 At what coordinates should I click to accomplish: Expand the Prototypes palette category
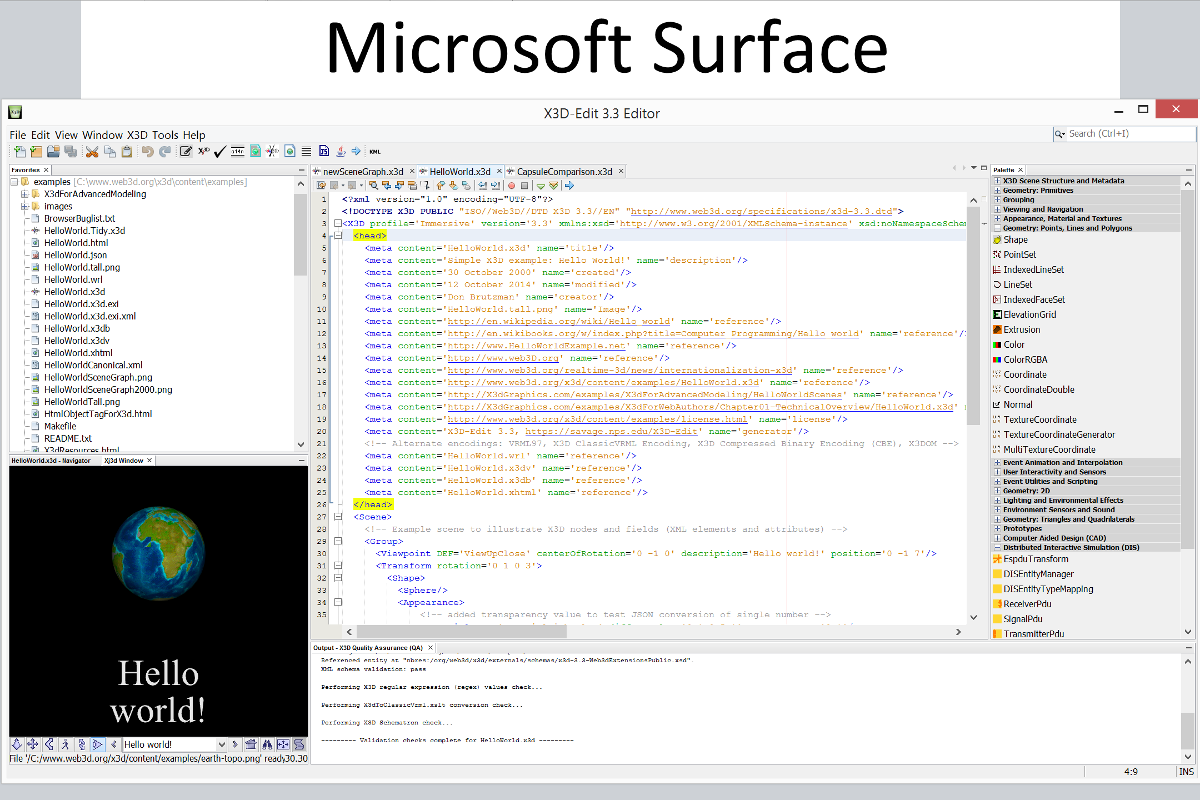pos(997,529)
